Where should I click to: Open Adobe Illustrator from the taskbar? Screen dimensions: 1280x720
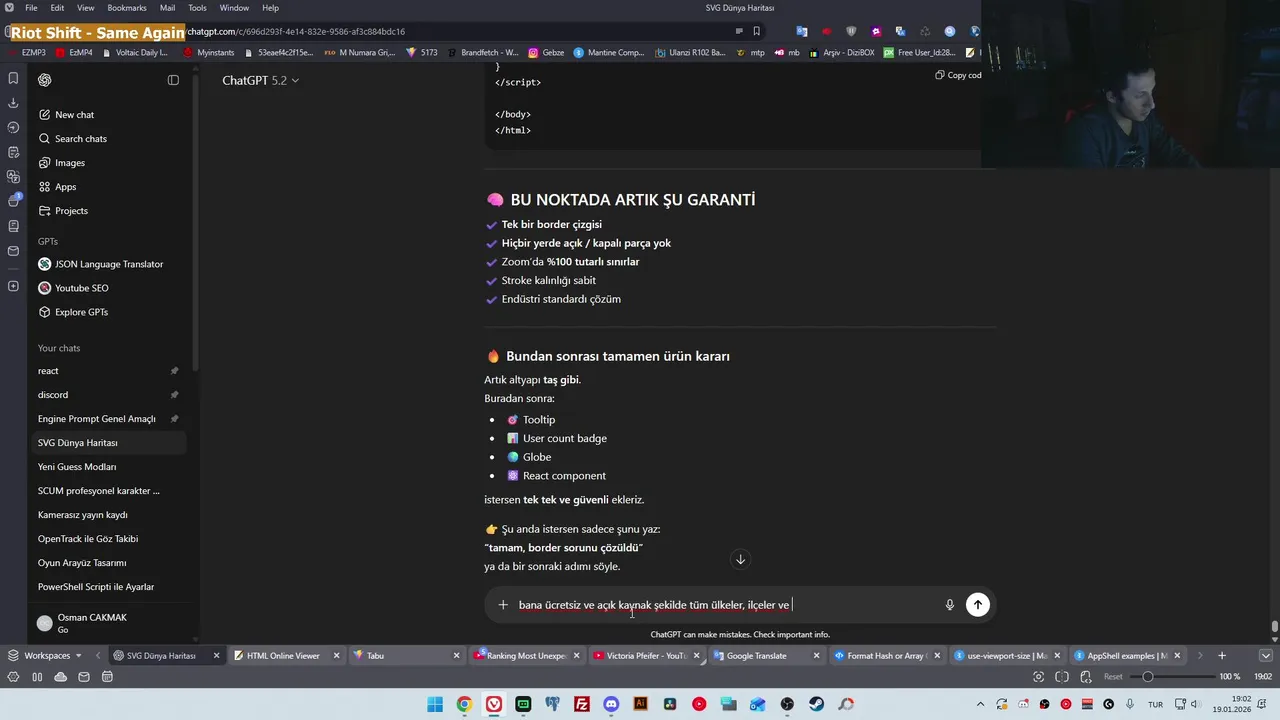[640, 704]
